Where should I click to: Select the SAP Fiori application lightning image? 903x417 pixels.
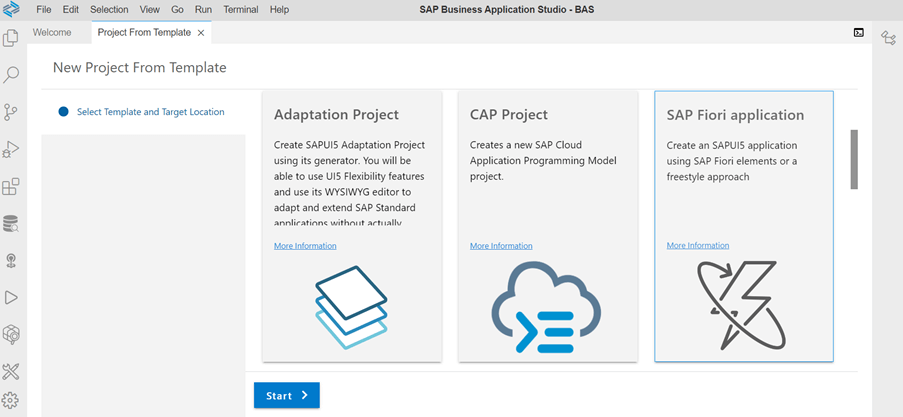coord(741,306)
